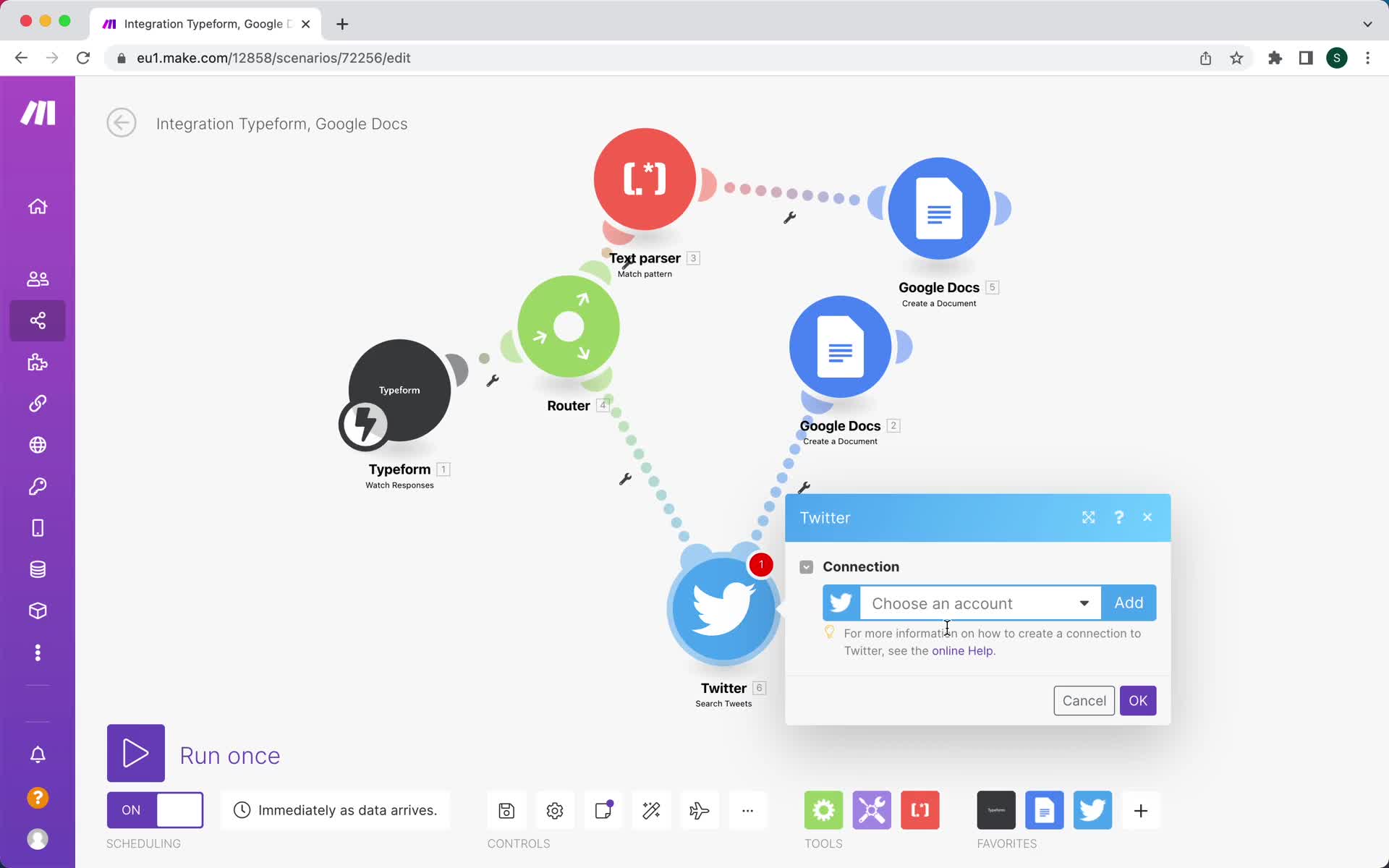
Task: Click the online Help link in Twitter dialog
Action: point(962,651)
